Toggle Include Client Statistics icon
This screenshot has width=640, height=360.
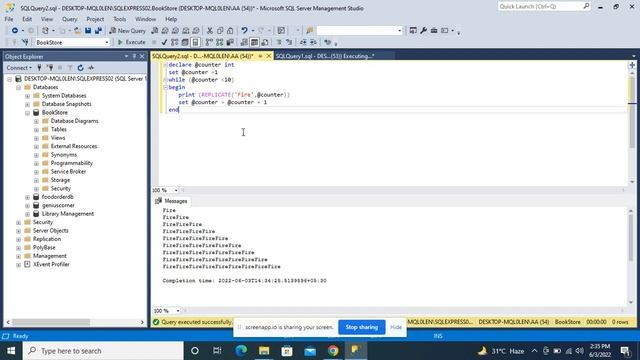coord(230,42)
